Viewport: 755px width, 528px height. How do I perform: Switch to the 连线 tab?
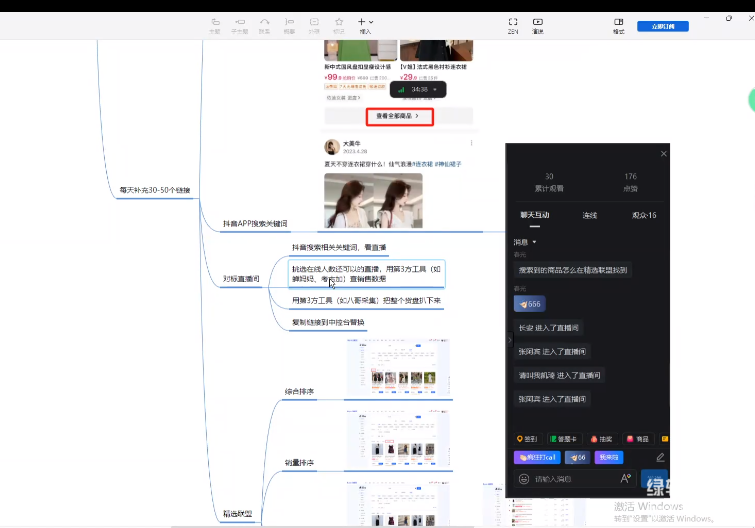[x=590, y=215]
